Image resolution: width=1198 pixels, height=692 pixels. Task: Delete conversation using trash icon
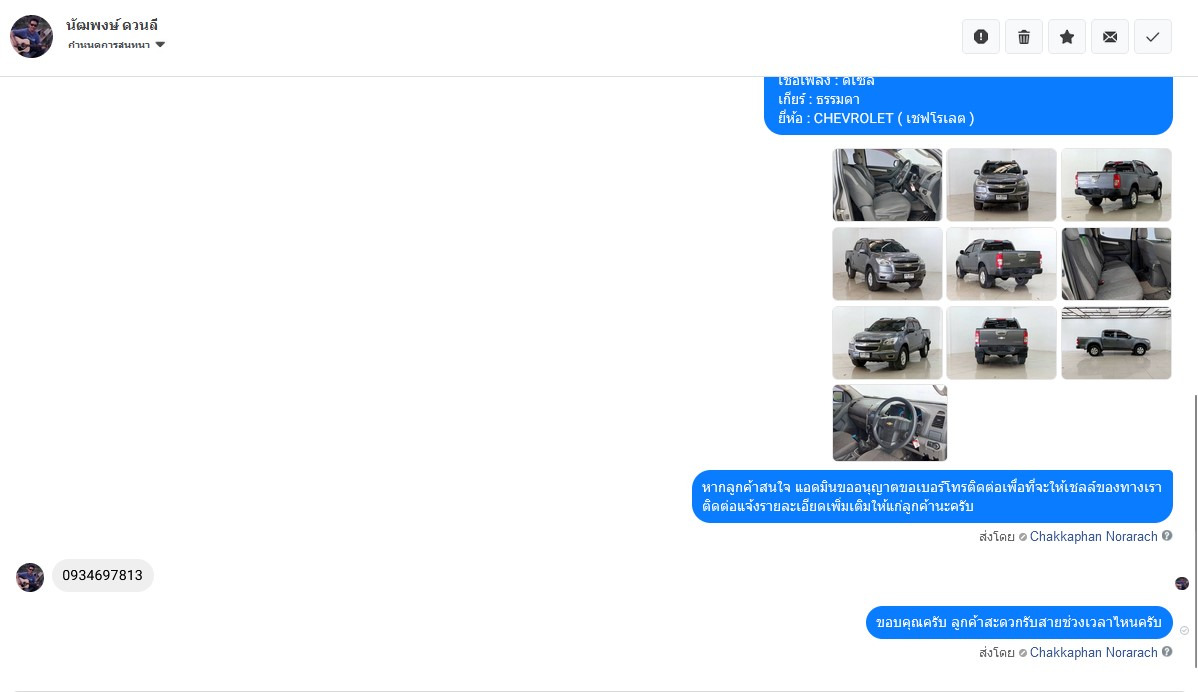pyautogui.click(x=1024, y=37)
